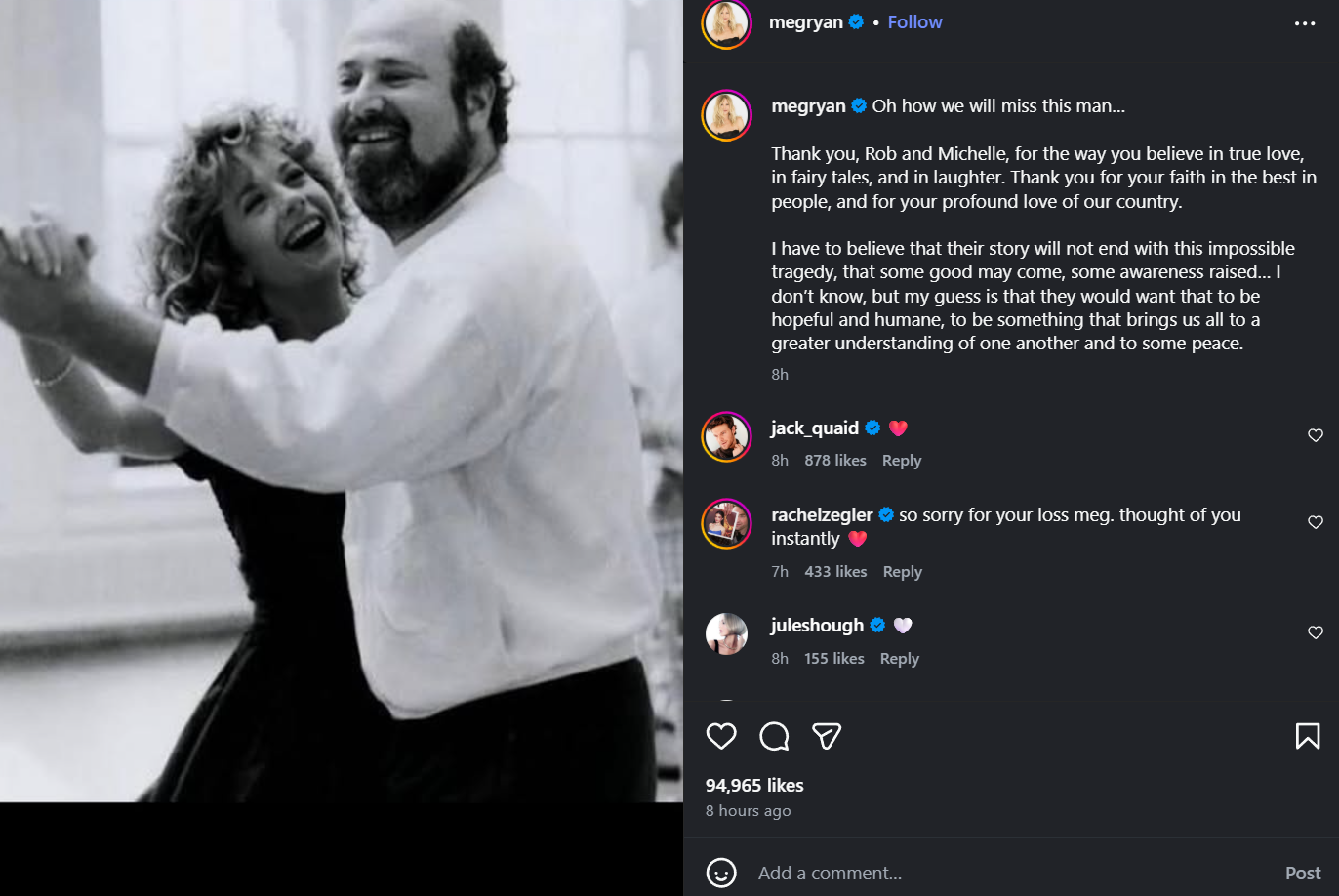View the 94,965 likes list

click(754, 786)
